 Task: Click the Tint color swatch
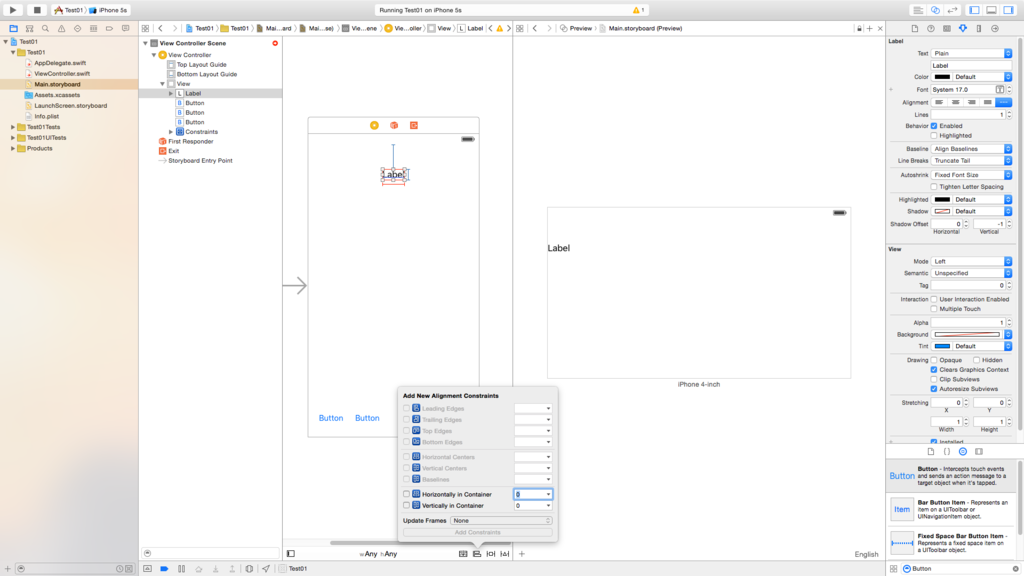click(942, 346)
